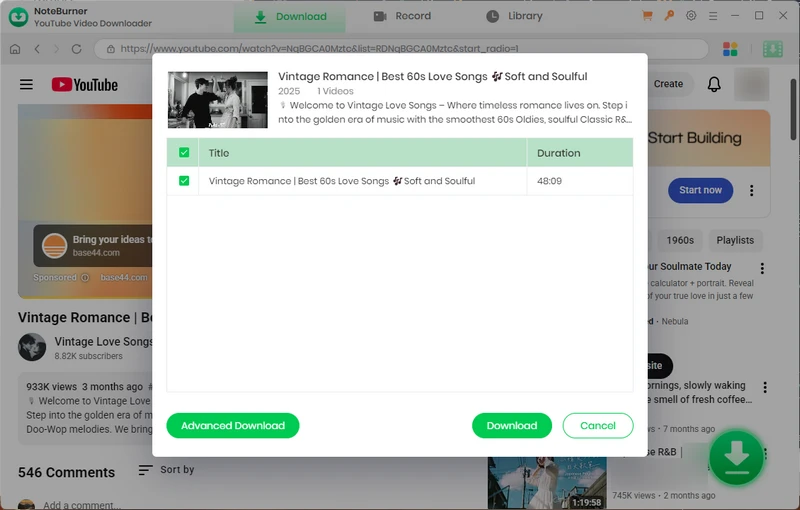Viewport: 800px width, 510px height.
Task: Click the Start now ad button
Action: click(x=700, y=190)
